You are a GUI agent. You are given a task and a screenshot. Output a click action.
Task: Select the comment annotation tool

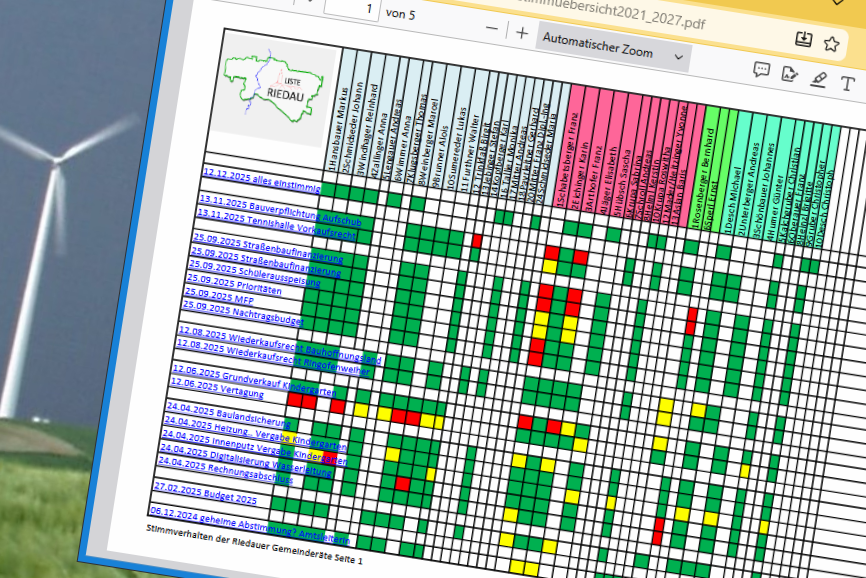click(x=761, y=70)
